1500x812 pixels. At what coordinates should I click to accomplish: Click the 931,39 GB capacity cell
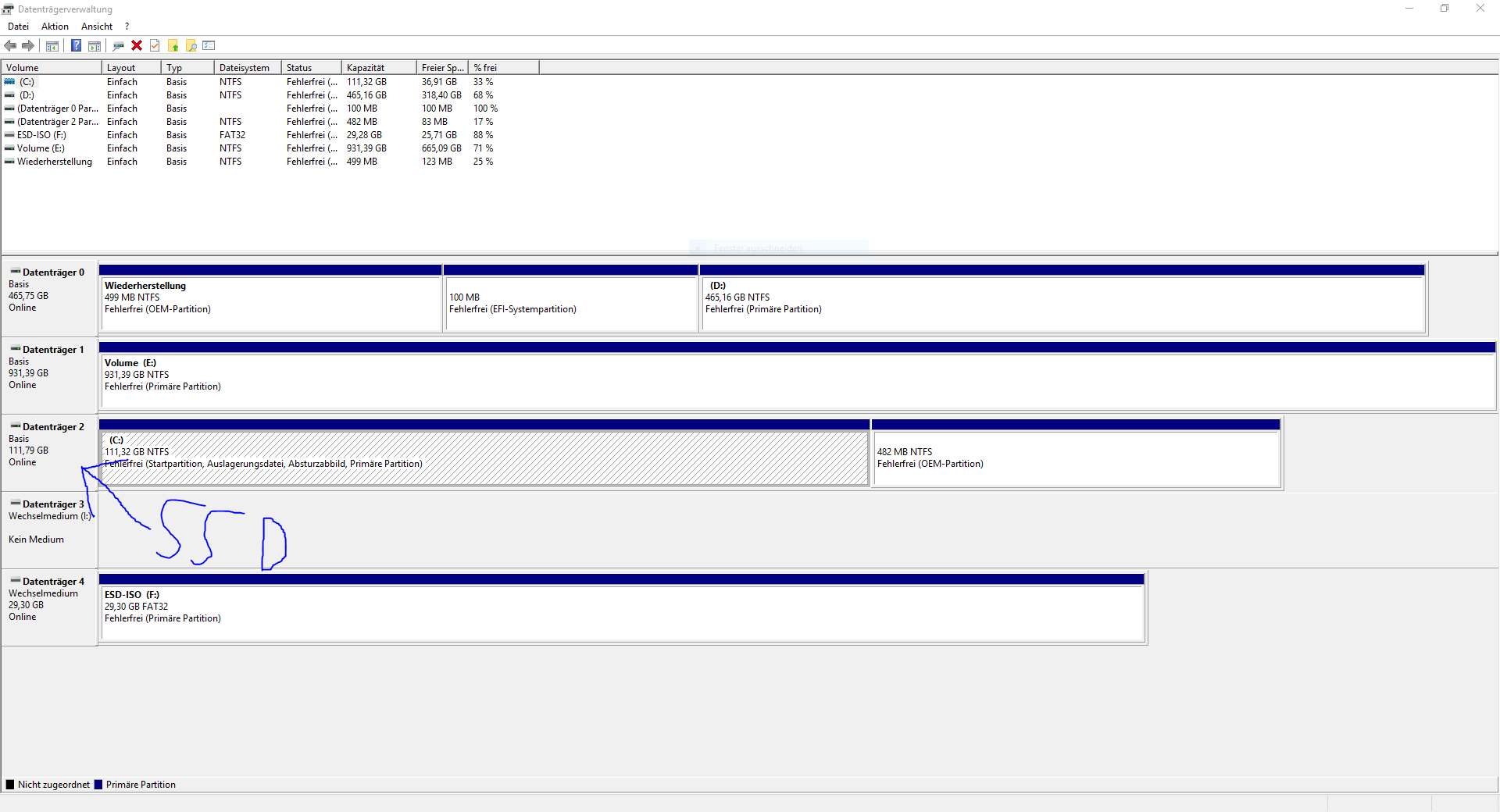[x=366, y=148]
